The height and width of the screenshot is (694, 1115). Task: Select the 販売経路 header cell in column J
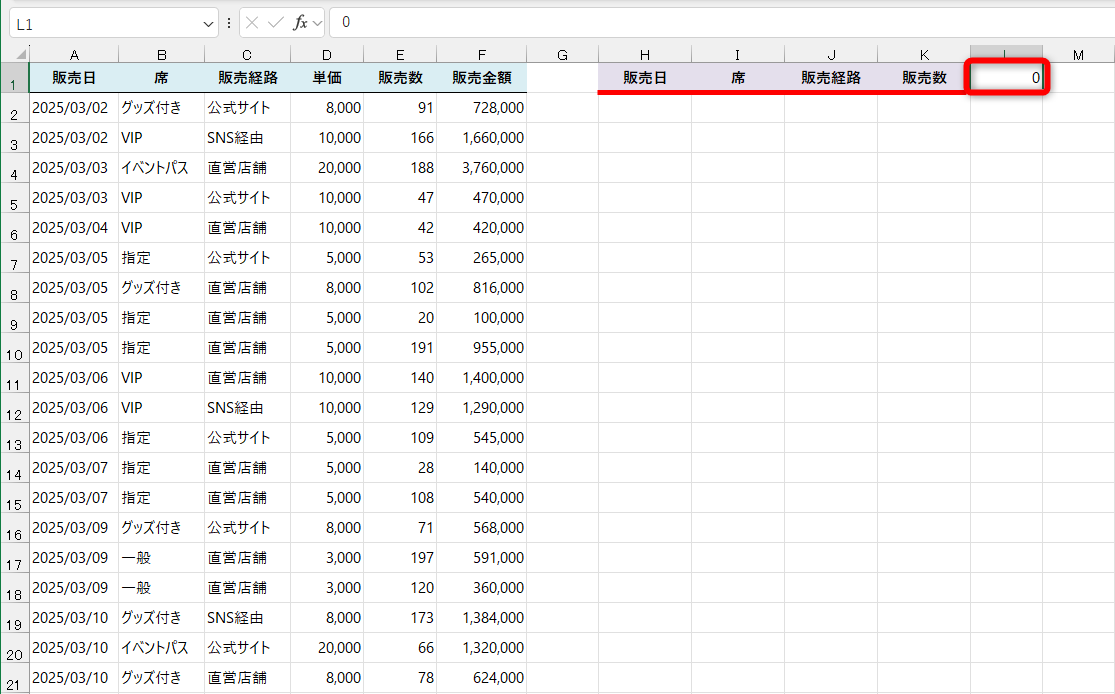pyautogui.click(x=830, y=76)
